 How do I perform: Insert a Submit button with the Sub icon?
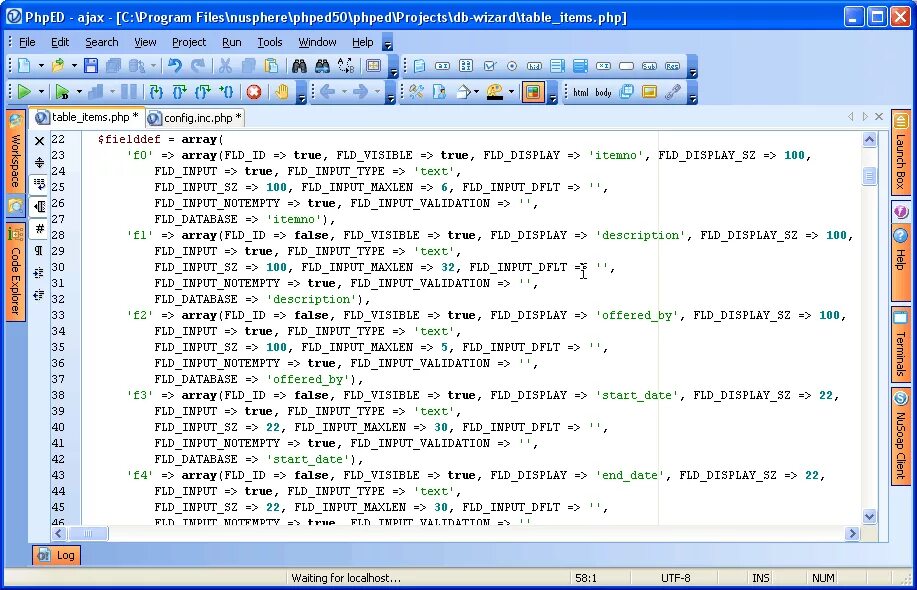point(649,66)
